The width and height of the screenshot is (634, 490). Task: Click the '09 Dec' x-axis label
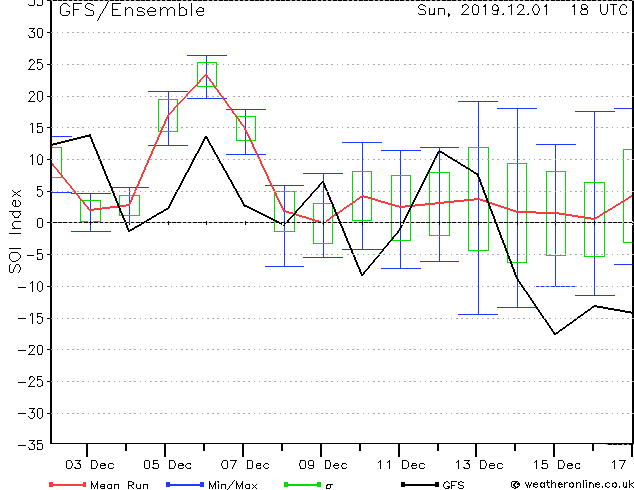click(x=323, y=465)
